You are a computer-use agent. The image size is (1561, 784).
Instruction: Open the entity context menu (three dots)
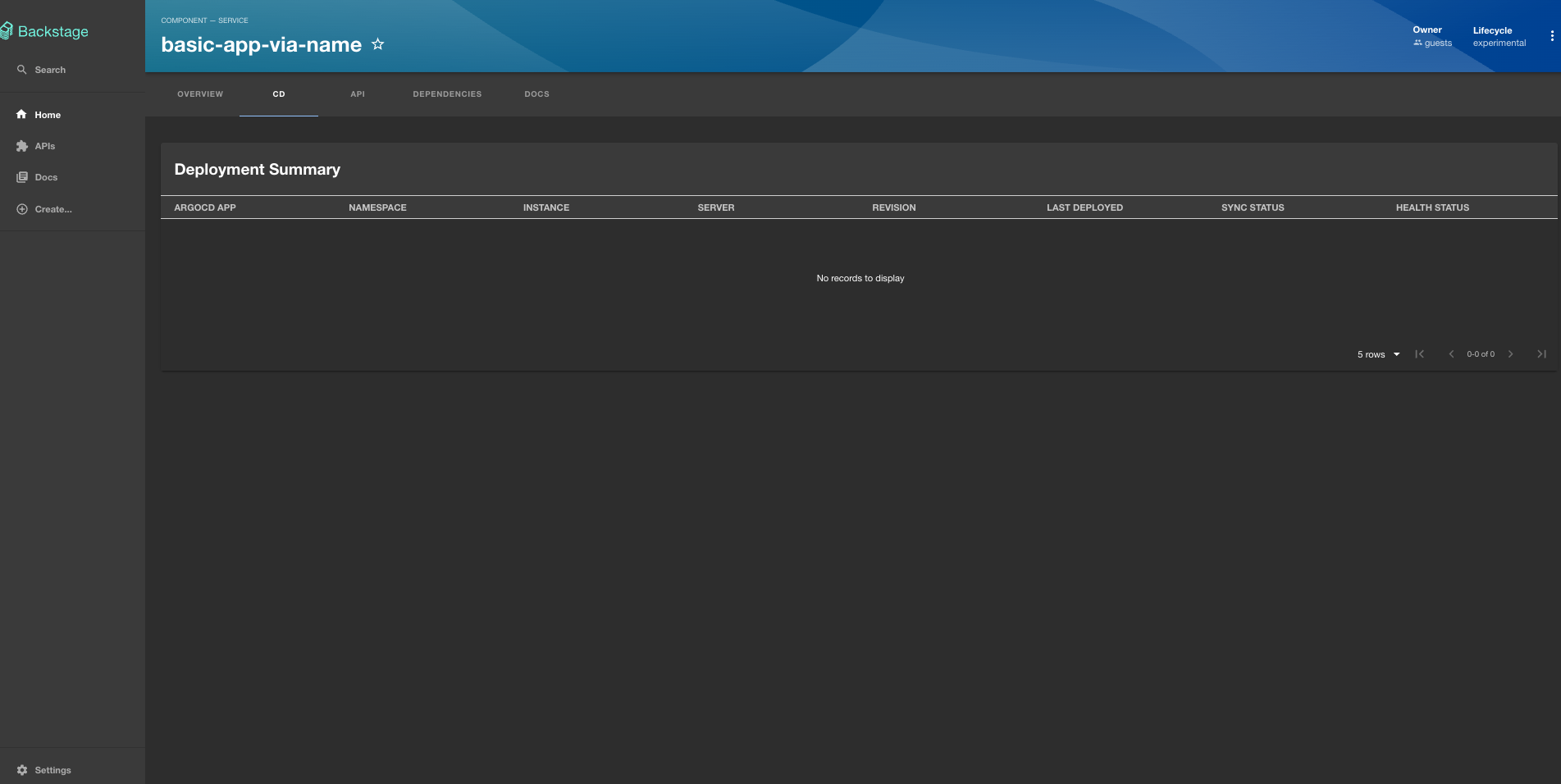click(x=1552, y=36)
